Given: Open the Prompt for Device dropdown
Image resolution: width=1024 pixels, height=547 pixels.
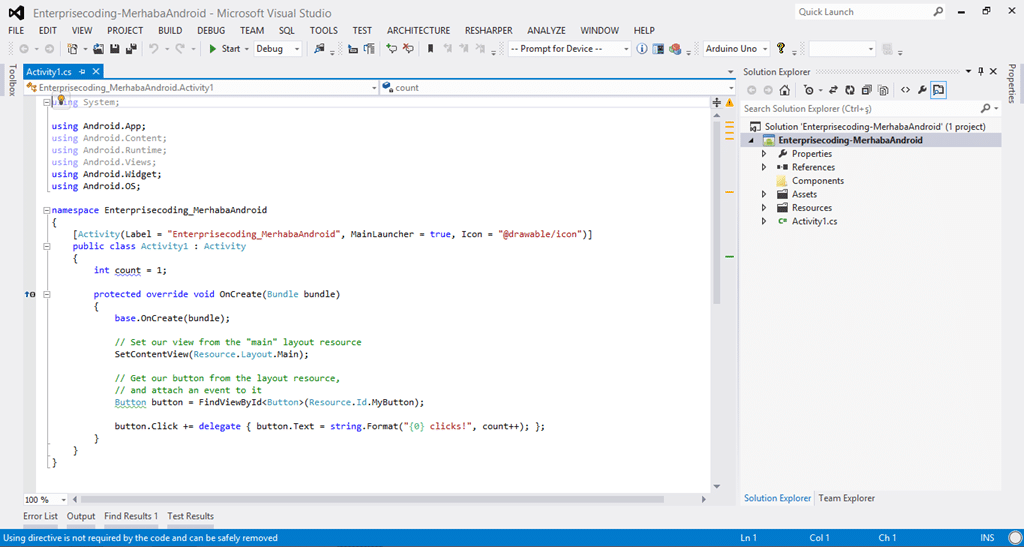Looking at the screenshot, I should pyautogui.click(x=569, y=49).
